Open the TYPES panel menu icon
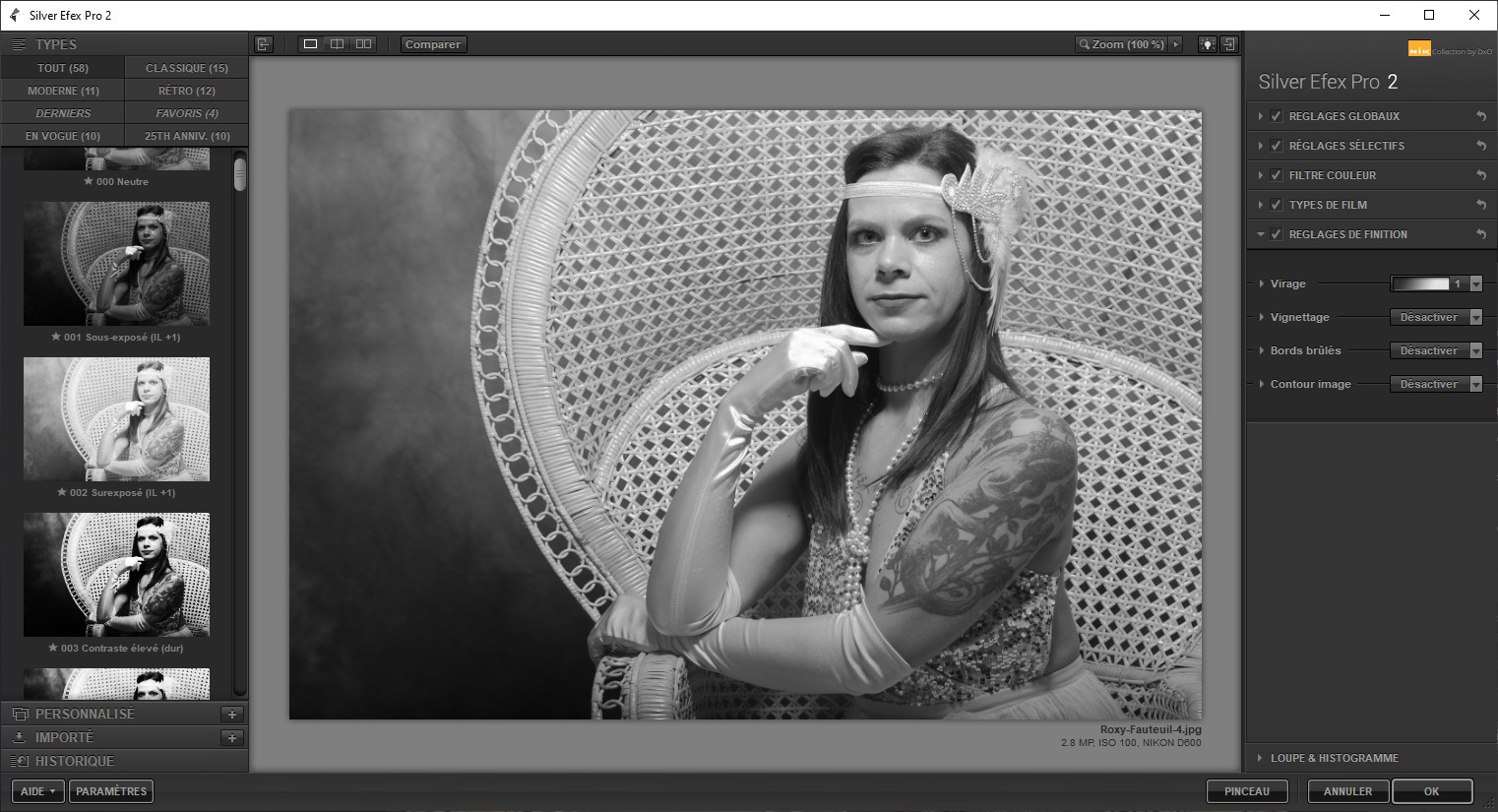The height and width of the screenshot is (812, 1498). coord(18,43)
